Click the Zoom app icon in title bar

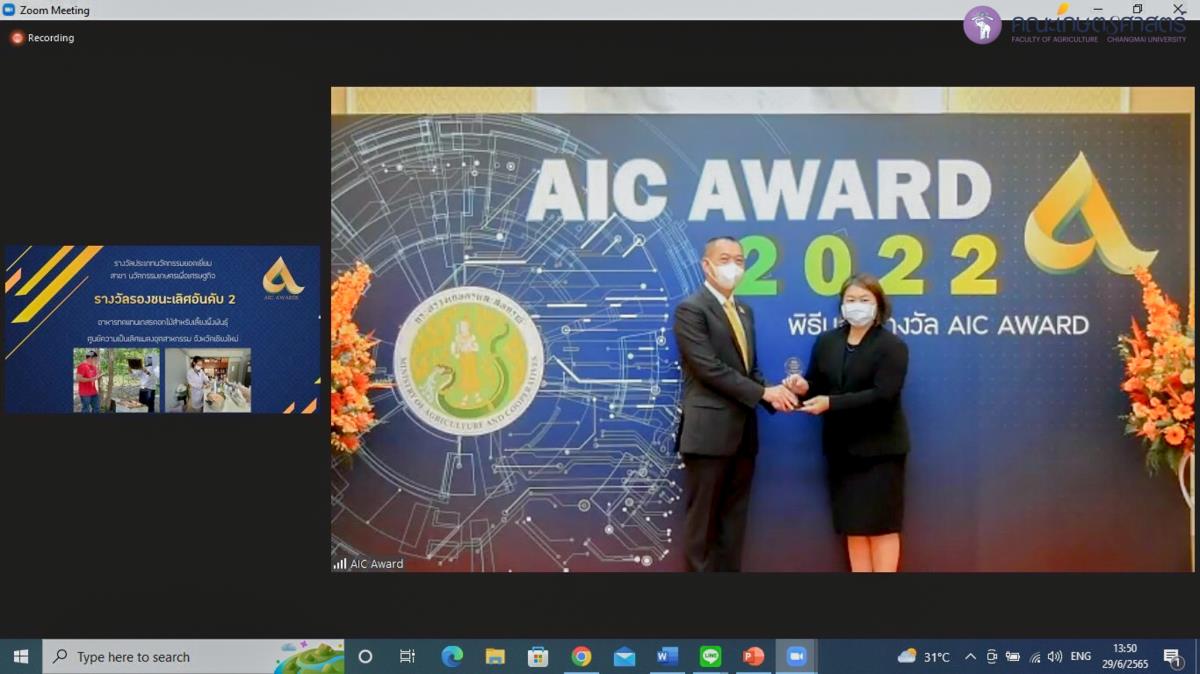tap(9, 10)
